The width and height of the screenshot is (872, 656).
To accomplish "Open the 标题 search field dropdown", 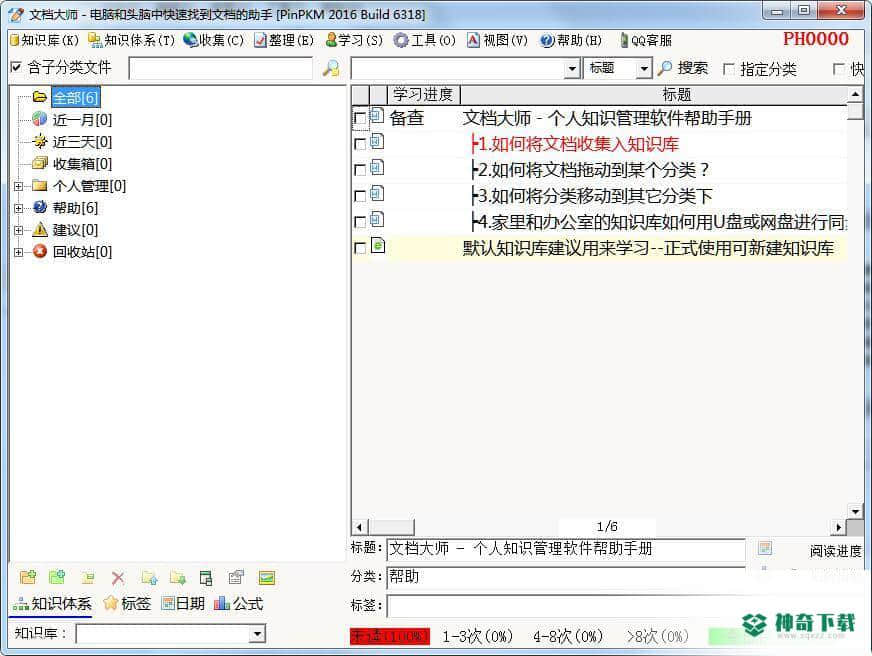I will pos(644,69).
